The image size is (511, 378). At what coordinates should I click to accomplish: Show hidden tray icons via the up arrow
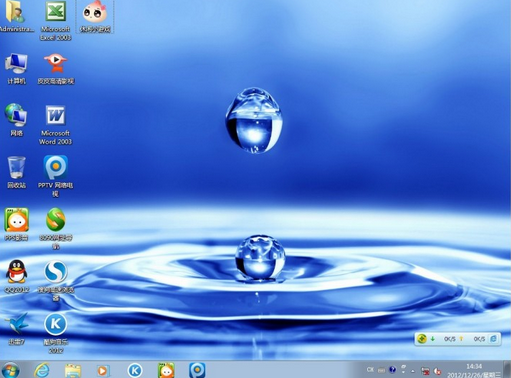point(413,371)
